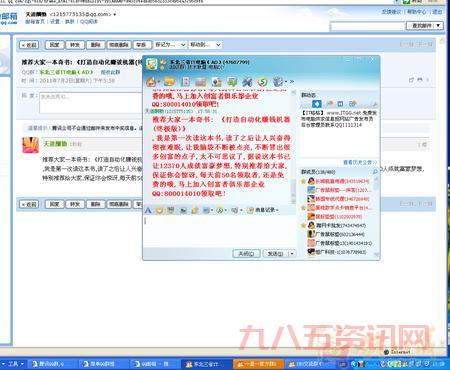Click the crossed tools icon in chat toolbar
The width and height of the screenshot is (450, 370).
[247, 81]
